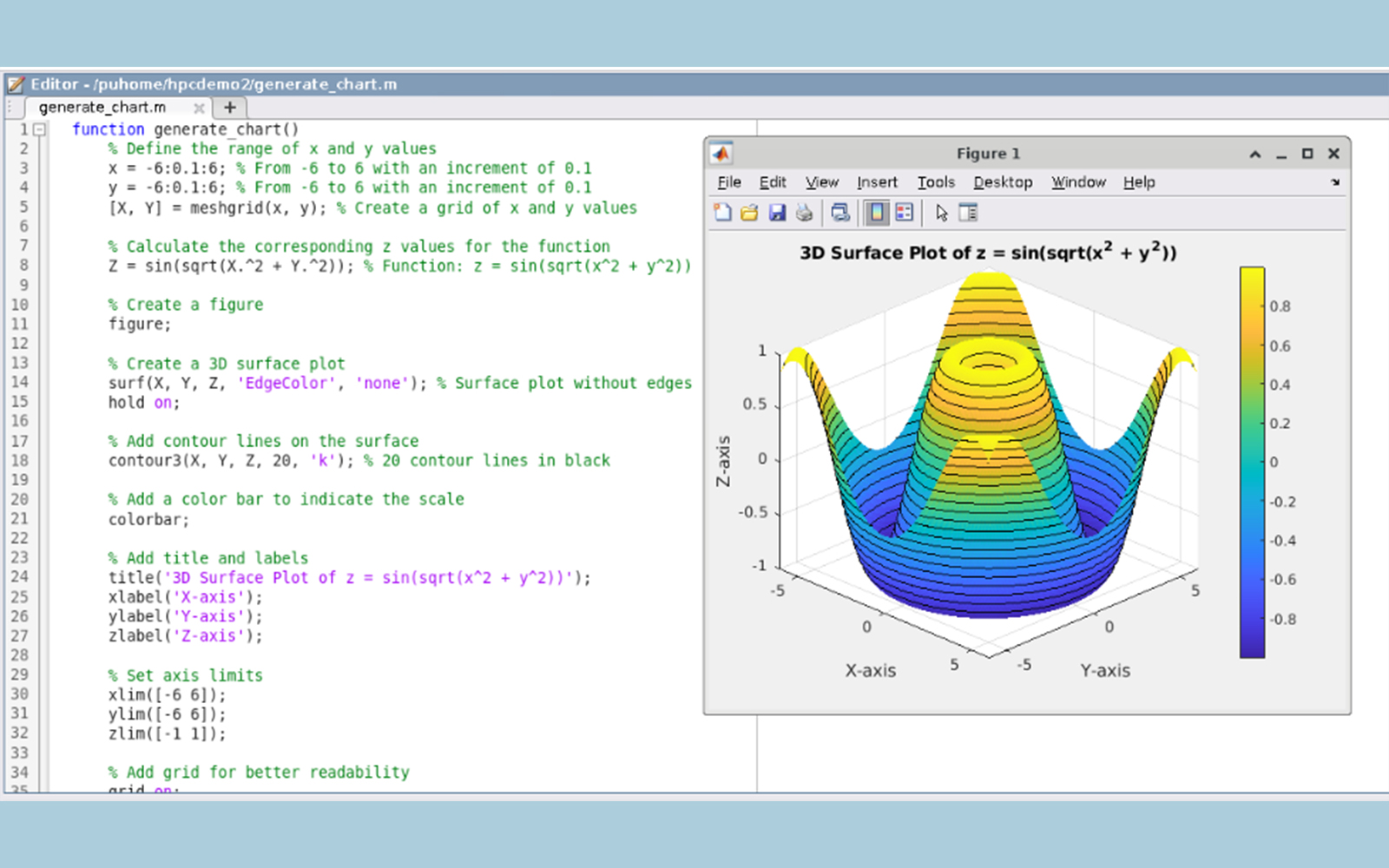1389x868 pixels.
Task: Open the menu overflow chevron on Figure 1
Action: [x=1333, y=182]
